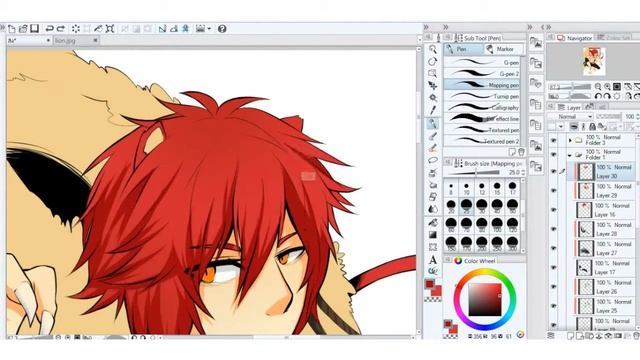Click the Delete sub tool trash icon
Screen dimensions: 640x360
(521, 152)
